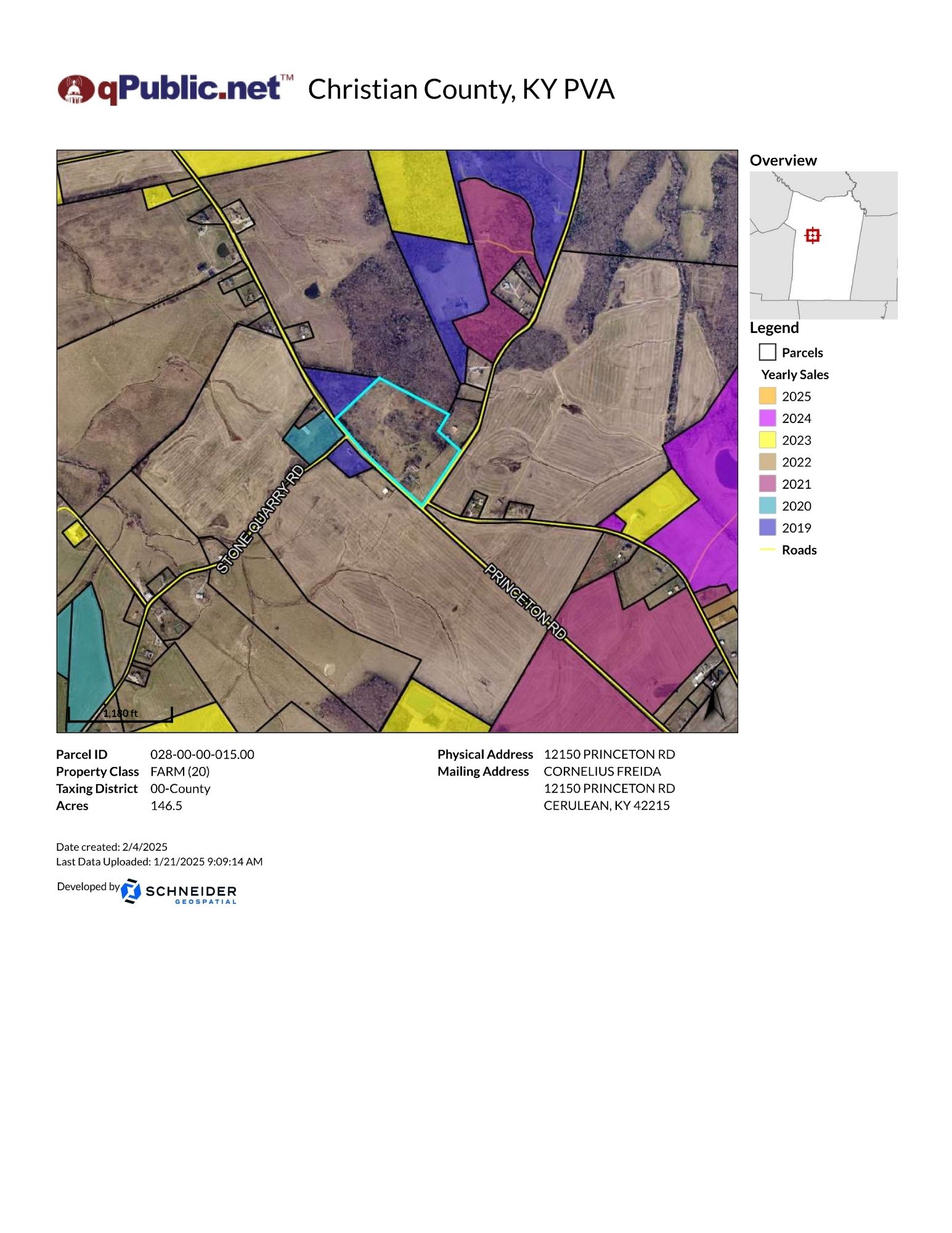Click the Parcel ID value 028-00-00-015.00
Viewport: 952px width, 1233px height.
[202, 755]
